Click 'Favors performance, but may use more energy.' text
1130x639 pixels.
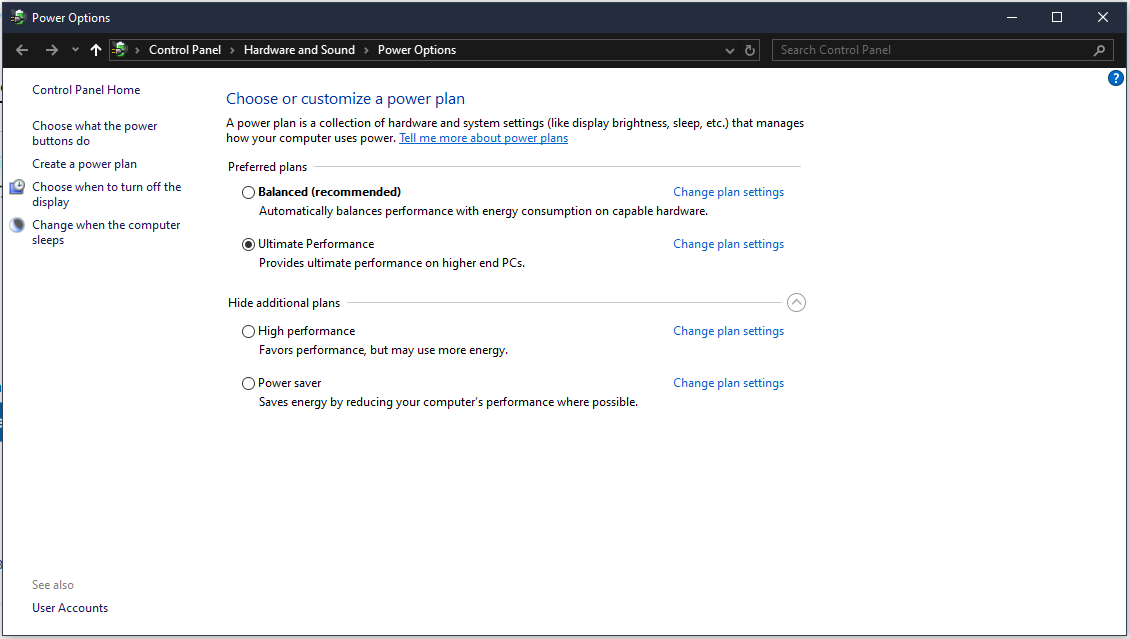383,350
